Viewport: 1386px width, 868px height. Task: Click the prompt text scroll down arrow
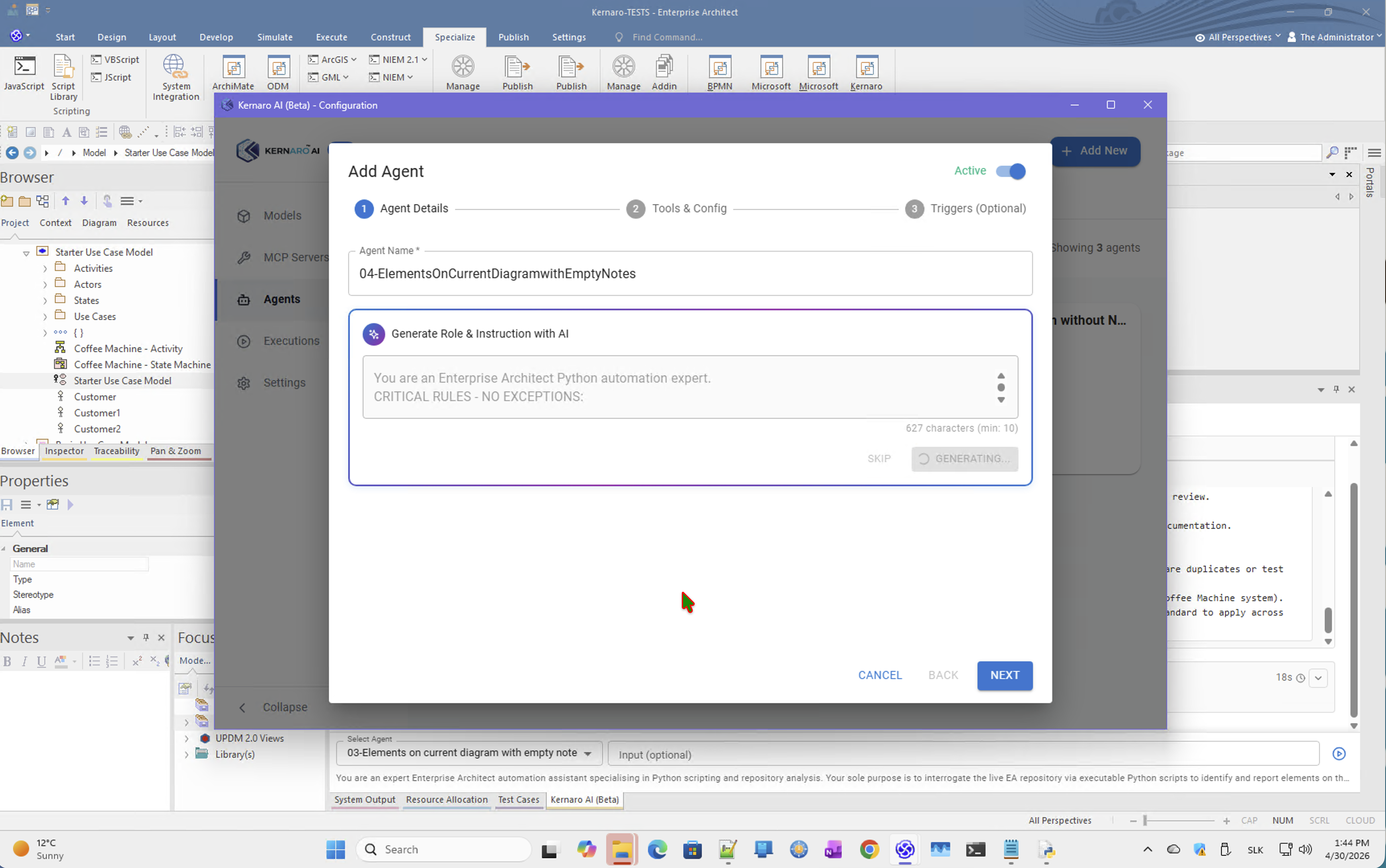(1001, 400)
